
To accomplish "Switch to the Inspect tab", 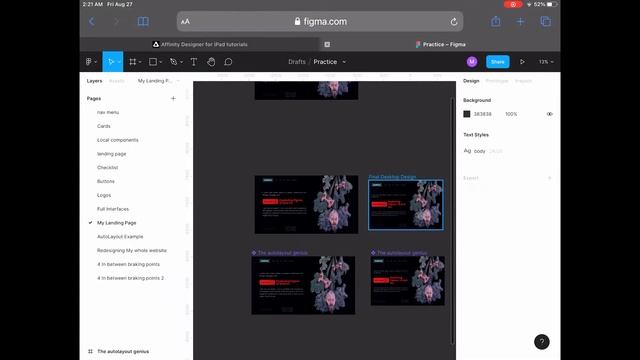I will tap(523, 81).
